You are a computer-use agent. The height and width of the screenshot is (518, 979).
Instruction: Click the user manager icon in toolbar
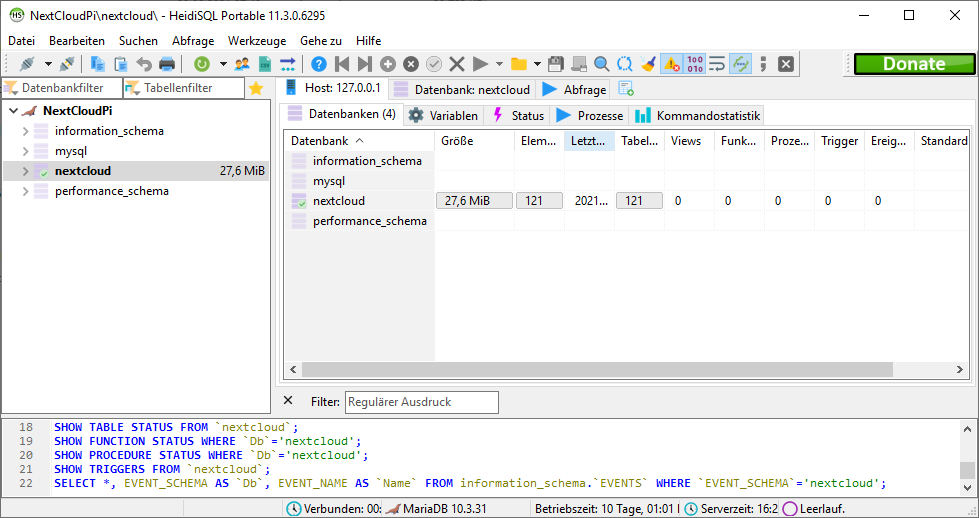pos(242,64)
